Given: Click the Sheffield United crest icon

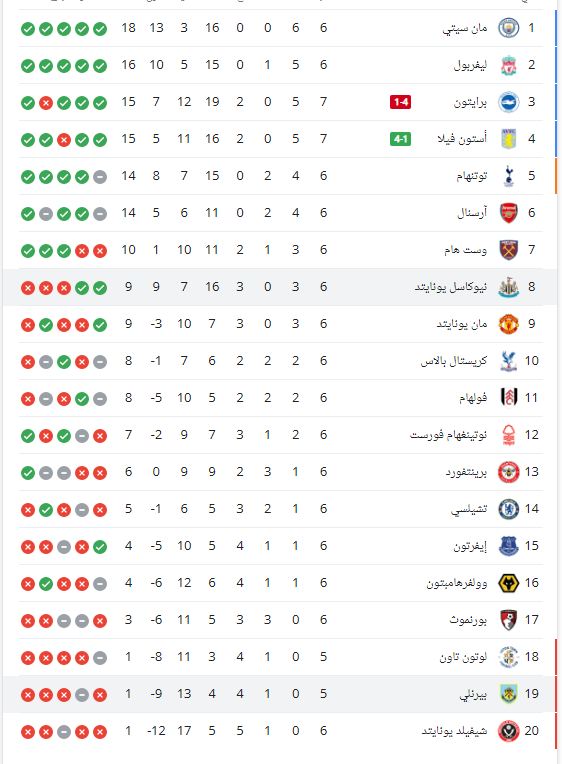Looking at the screenshot, I should tap(508, 731).
